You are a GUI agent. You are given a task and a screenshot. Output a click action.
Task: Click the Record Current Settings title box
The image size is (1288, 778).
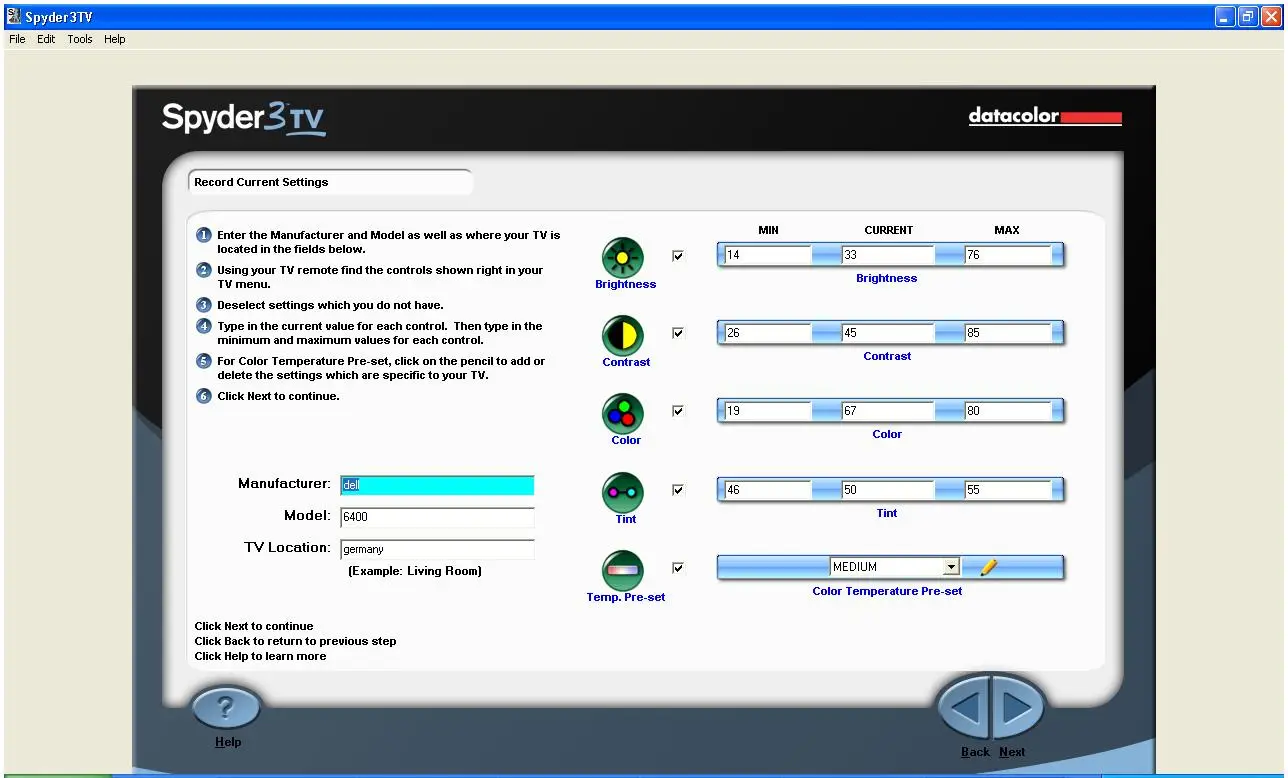point(330,182)
